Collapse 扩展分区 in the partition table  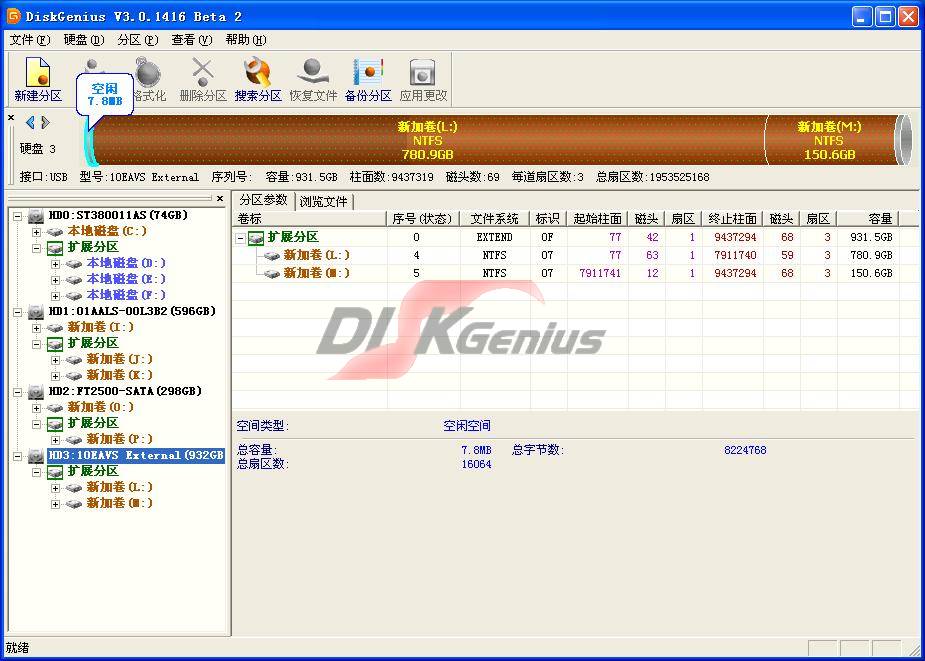240,238
